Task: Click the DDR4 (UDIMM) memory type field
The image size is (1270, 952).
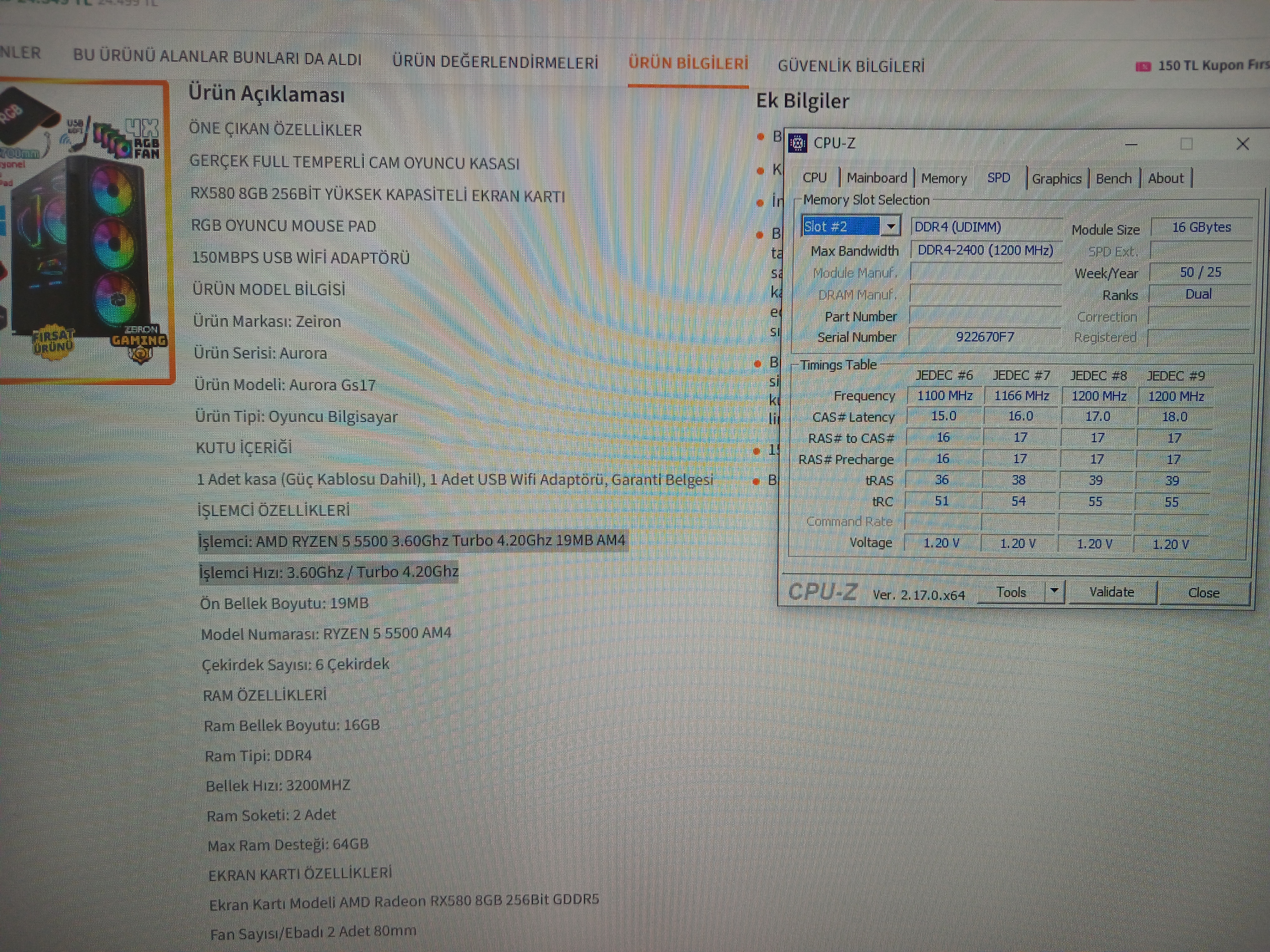Action: pyautogui.click(x=986, y=227)
